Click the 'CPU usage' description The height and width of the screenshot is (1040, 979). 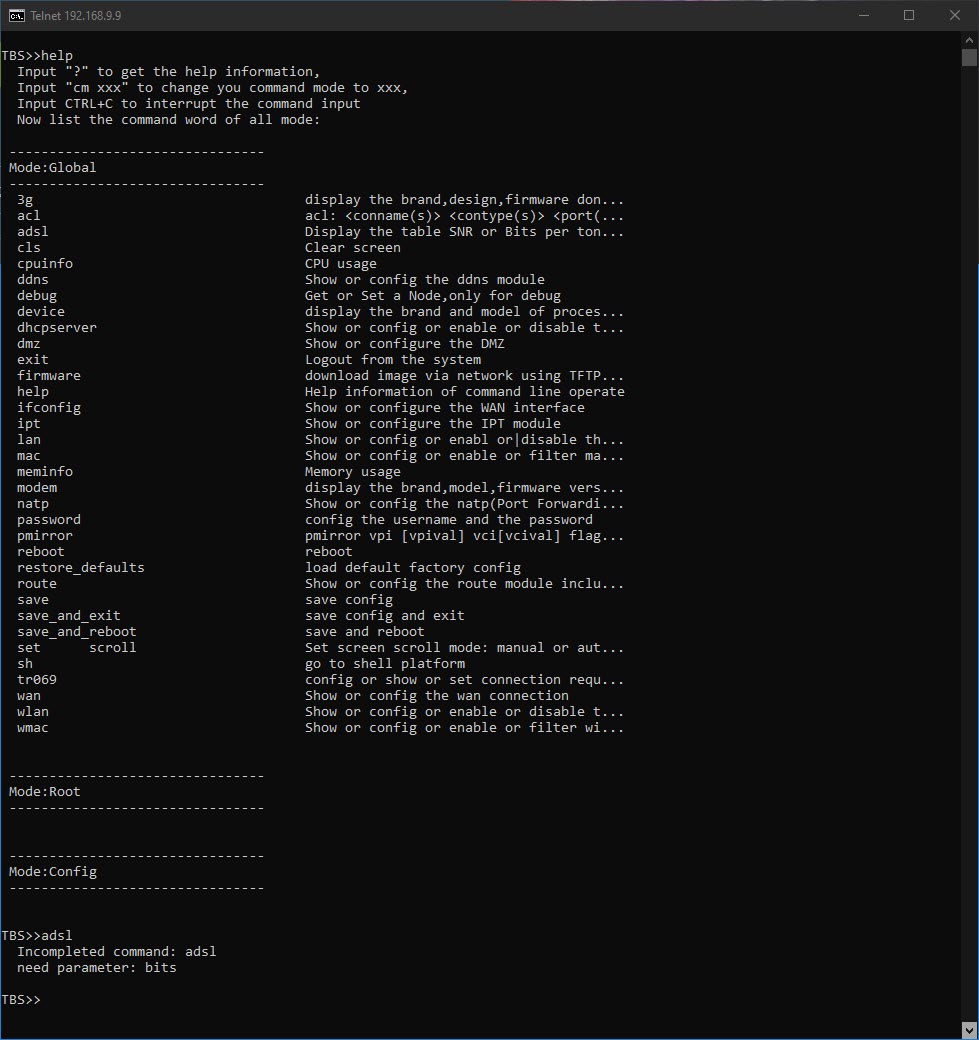tap(341, 263)
